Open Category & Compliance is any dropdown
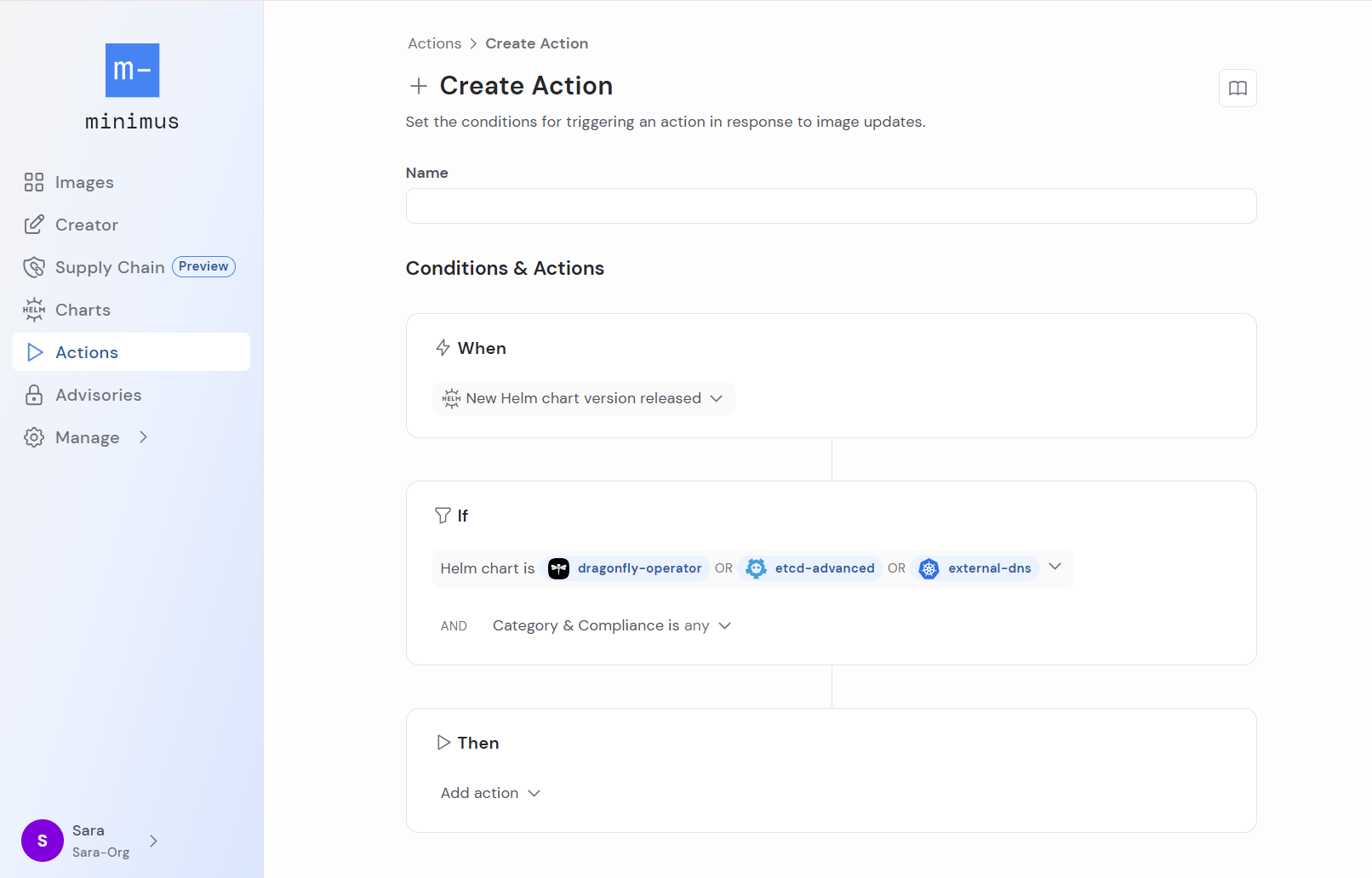 tap(611, 625)
